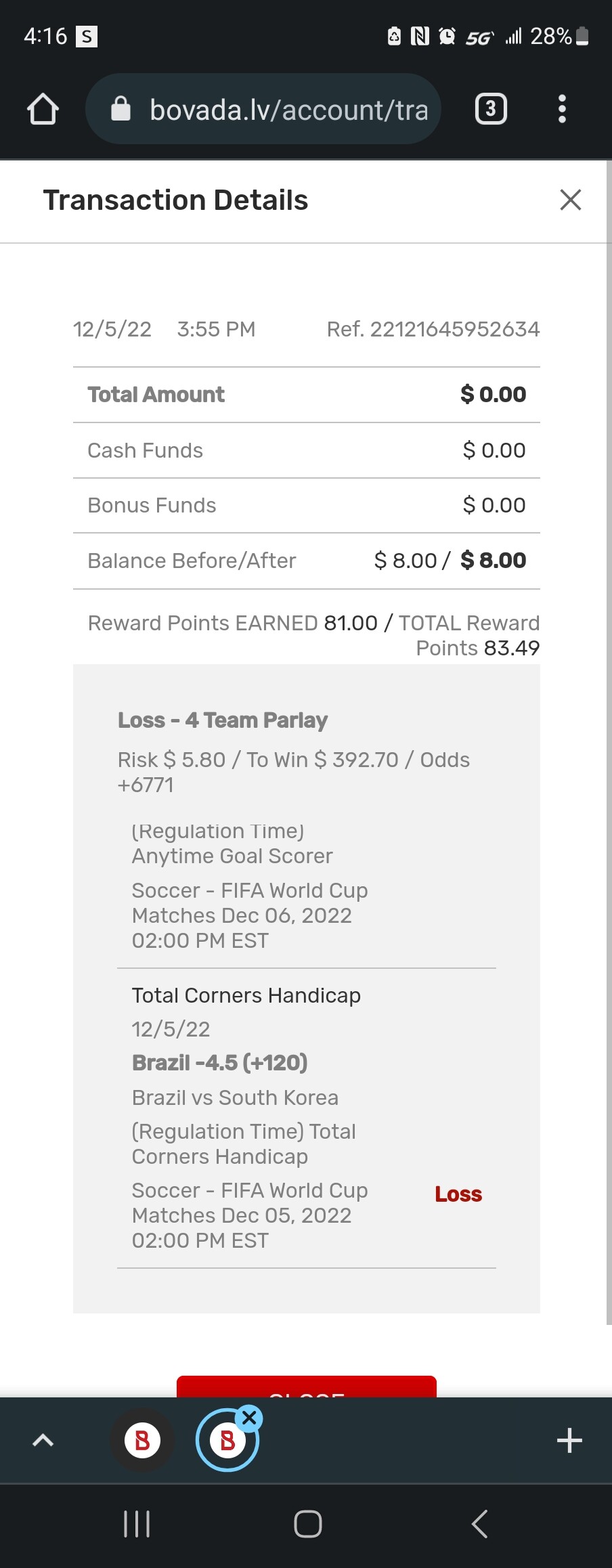Screen dimensions: 612x1568
Task: Expand the bottom tab bar chevron
Action: (x=43, y=1440)
